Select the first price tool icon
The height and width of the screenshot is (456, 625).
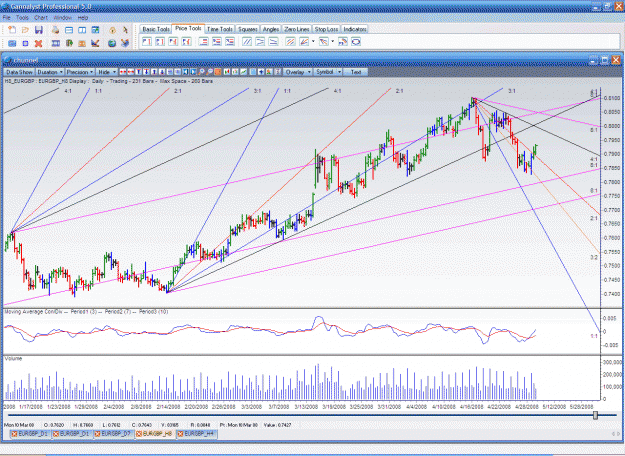(x=147, y=41)
